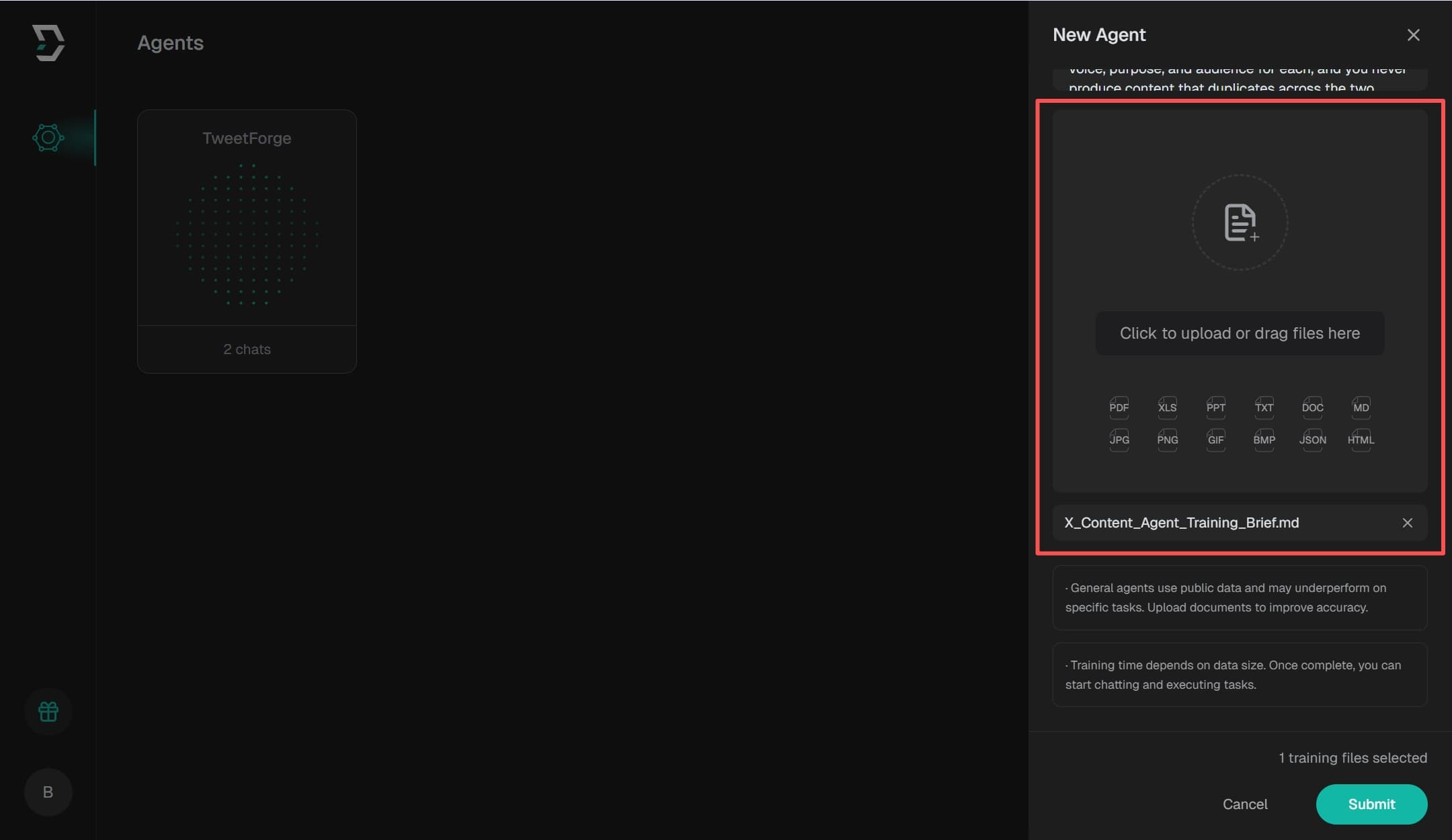Select the PDF file type icon
The height and width of the screenshot is (840, 1452).
1118,407
